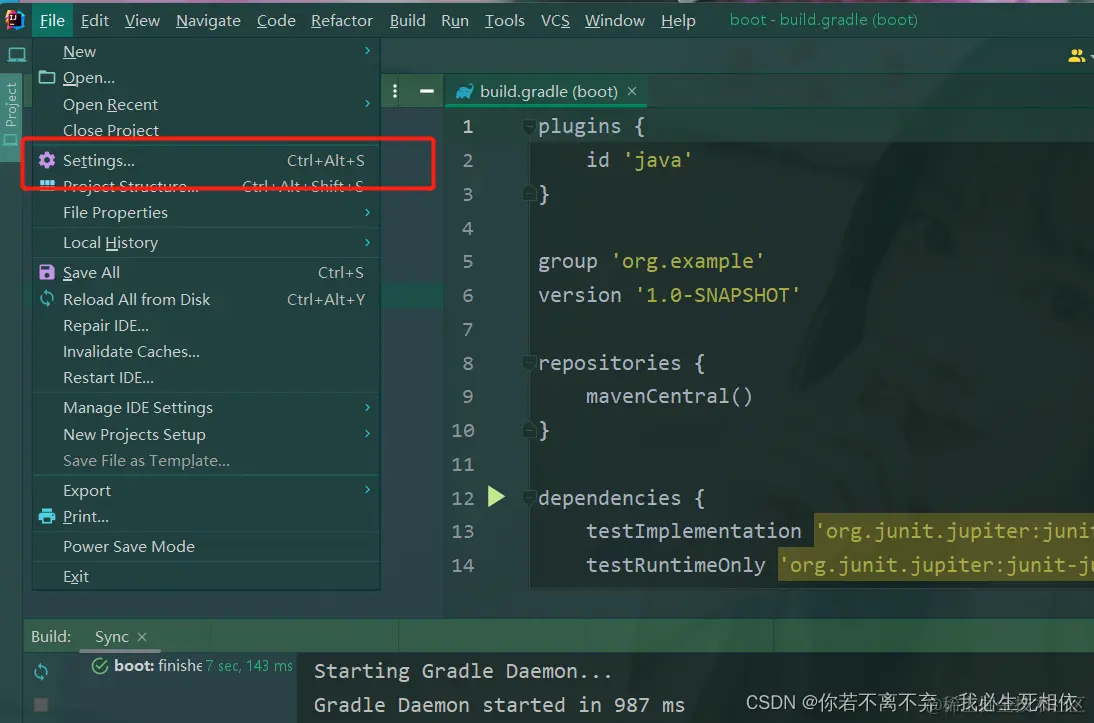
Task: Choose Repair IDE...
Action: pos(206,326)
